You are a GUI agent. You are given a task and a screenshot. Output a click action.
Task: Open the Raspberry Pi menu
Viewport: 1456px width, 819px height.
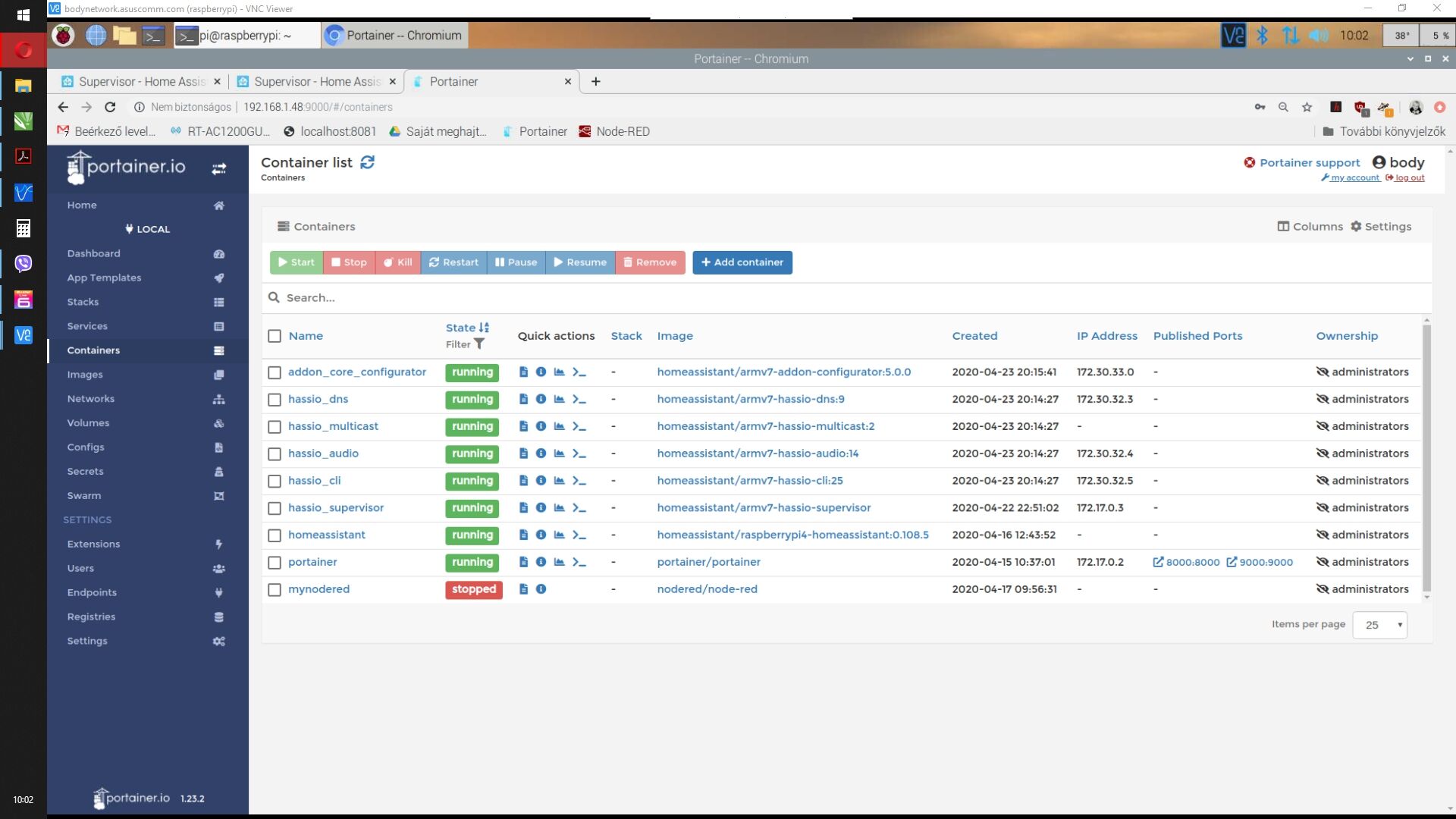tap(63, 35)
